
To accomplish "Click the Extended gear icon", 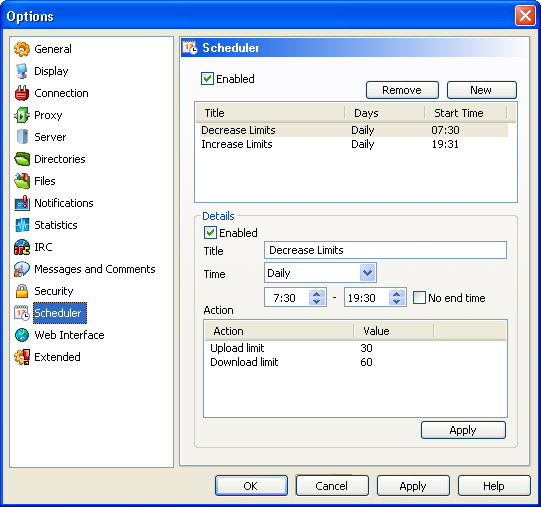I will 22,357.
